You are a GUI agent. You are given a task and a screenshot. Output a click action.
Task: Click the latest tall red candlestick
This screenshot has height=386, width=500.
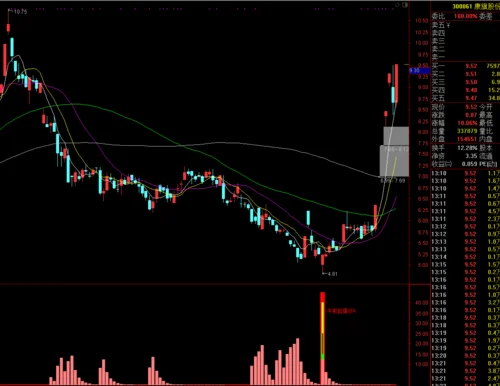[x=396, y=83]
